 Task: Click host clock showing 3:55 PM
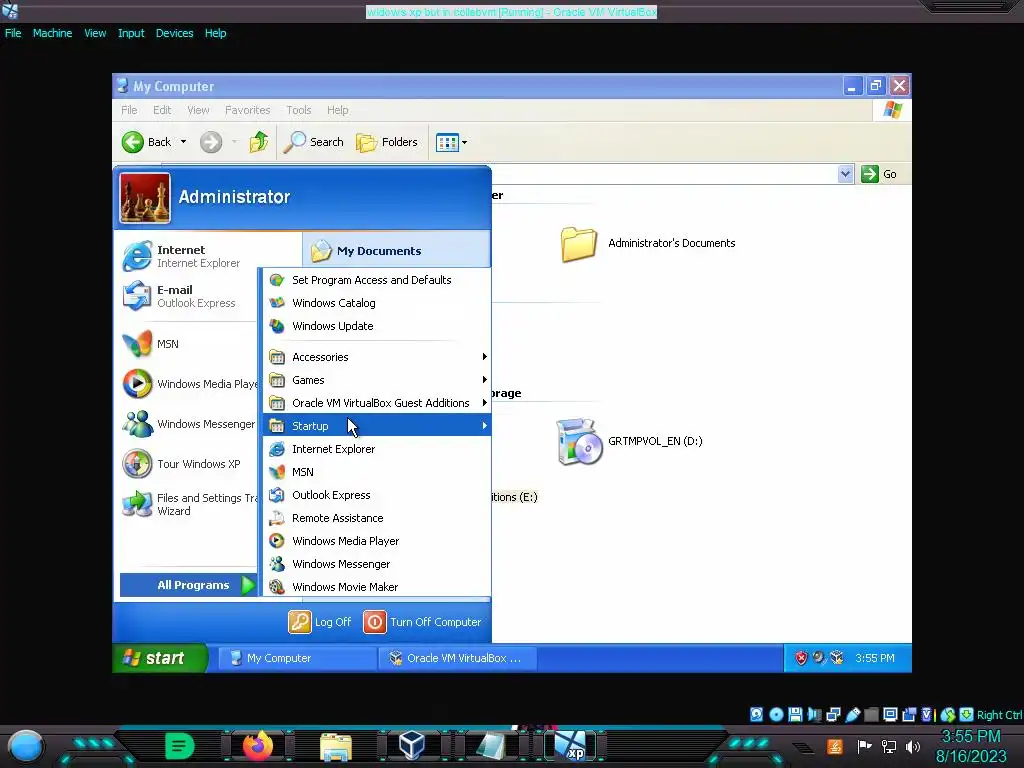971,737
